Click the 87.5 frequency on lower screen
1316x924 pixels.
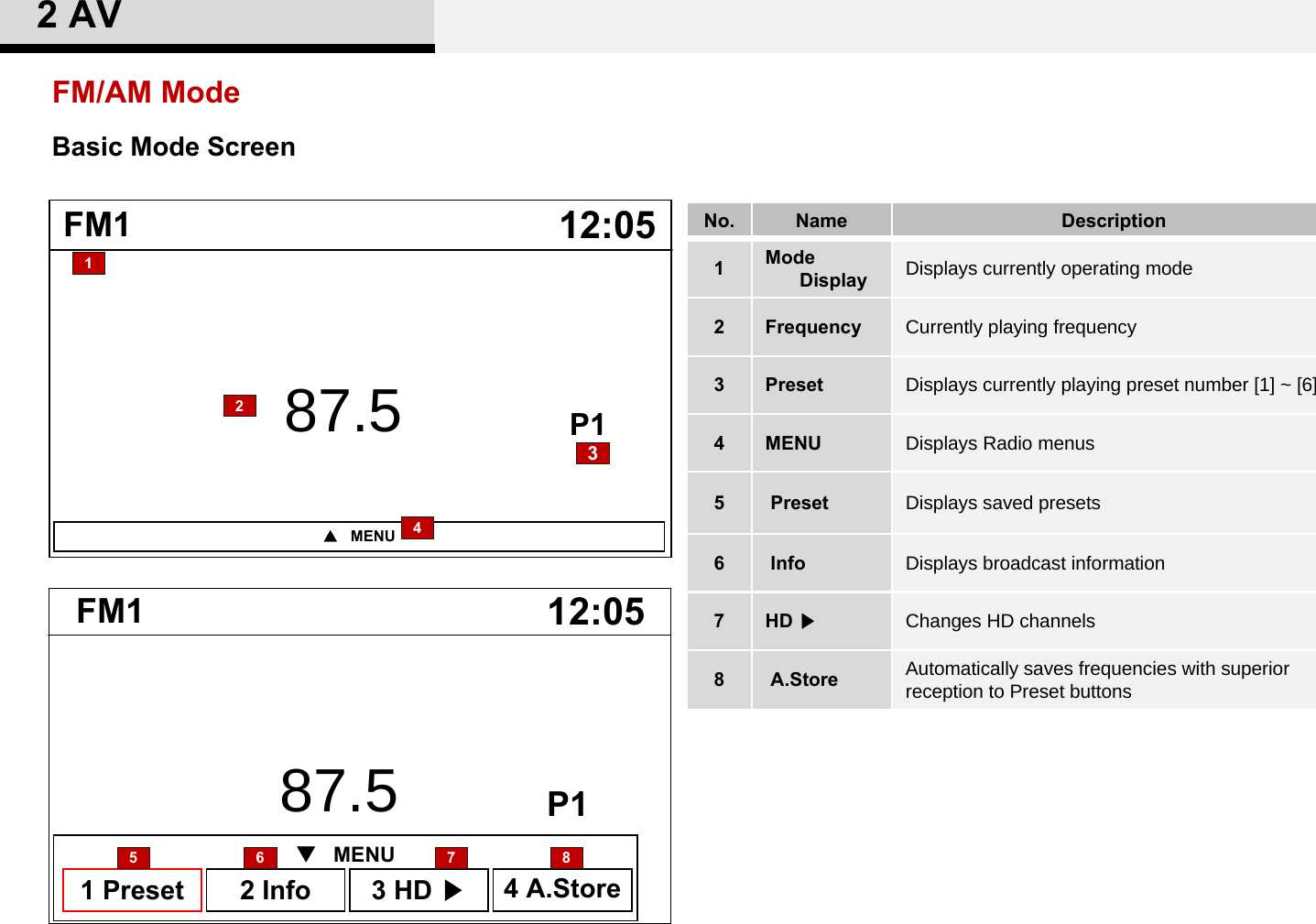tap(339, 790)
